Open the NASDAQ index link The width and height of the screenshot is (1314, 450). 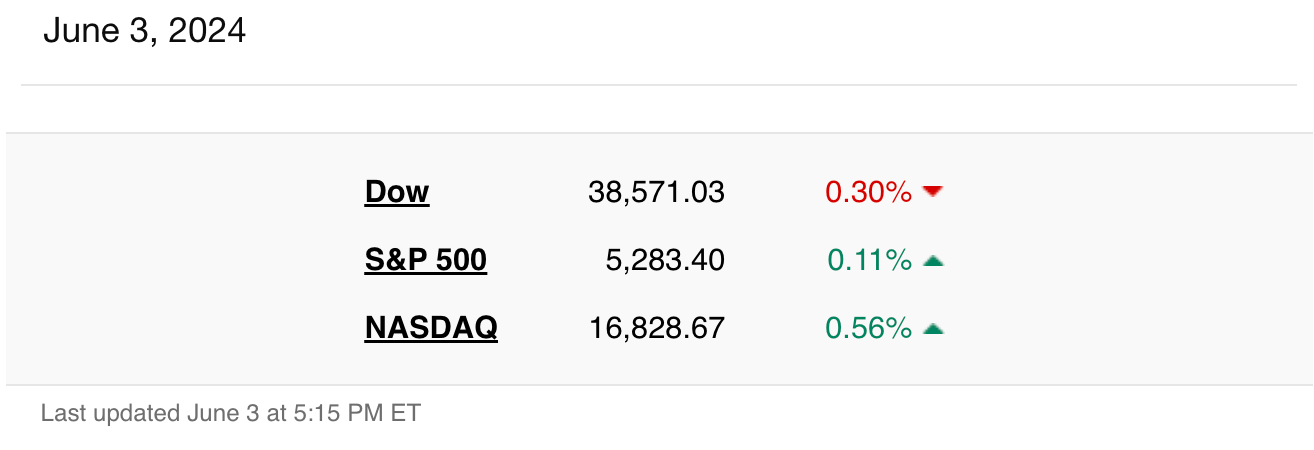coord(431,327)
